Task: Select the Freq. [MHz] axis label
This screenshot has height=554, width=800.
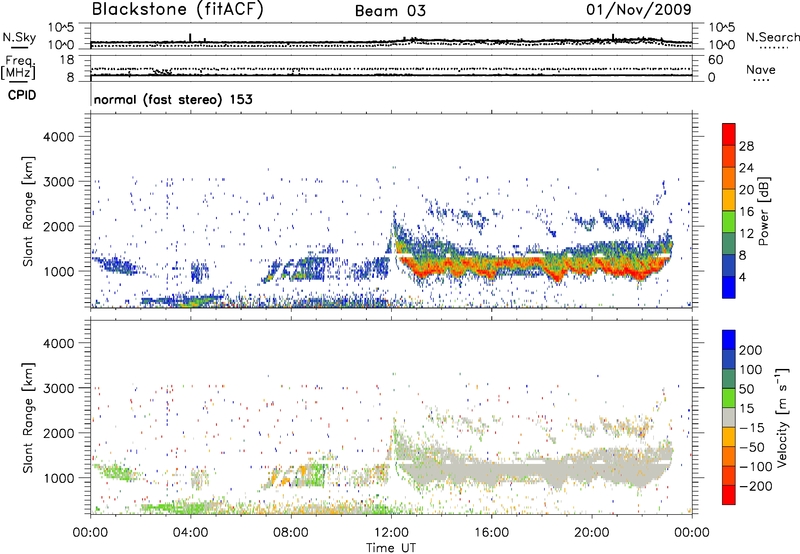Action: (x=19, y=67)
